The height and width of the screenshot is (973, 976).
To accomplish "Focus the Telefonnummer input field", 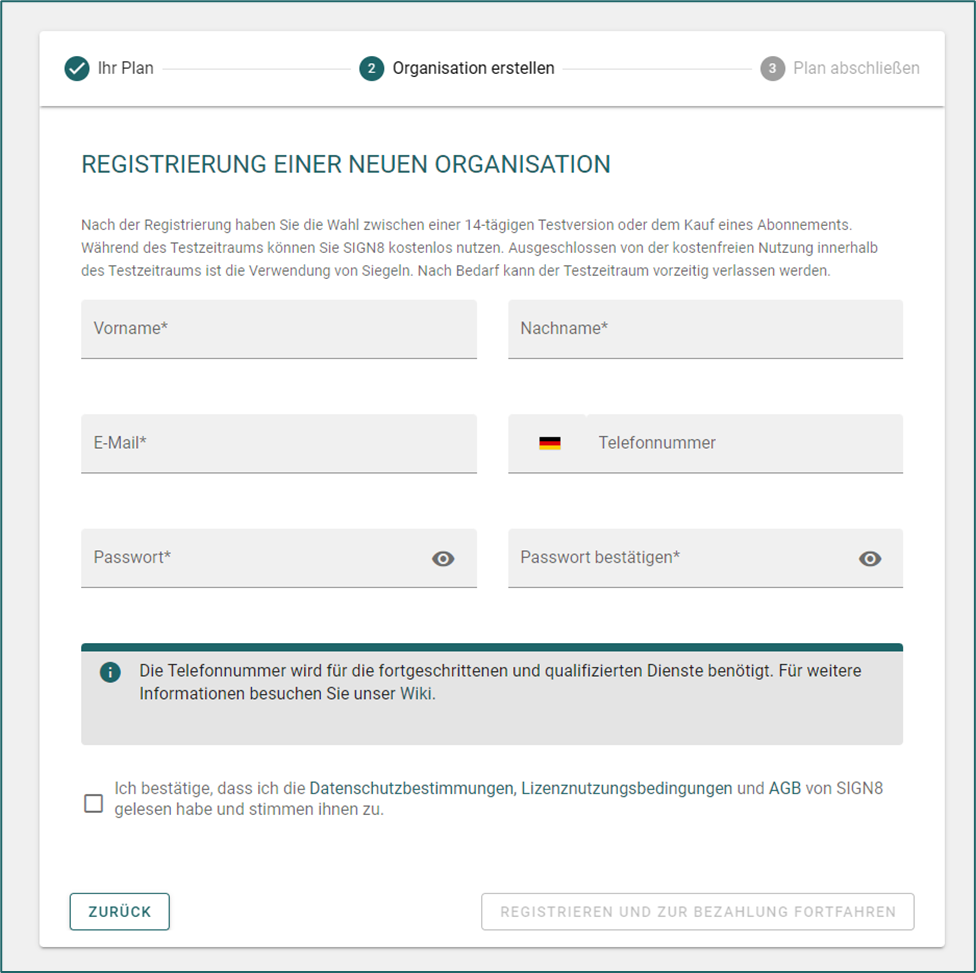I will [744, 444].
